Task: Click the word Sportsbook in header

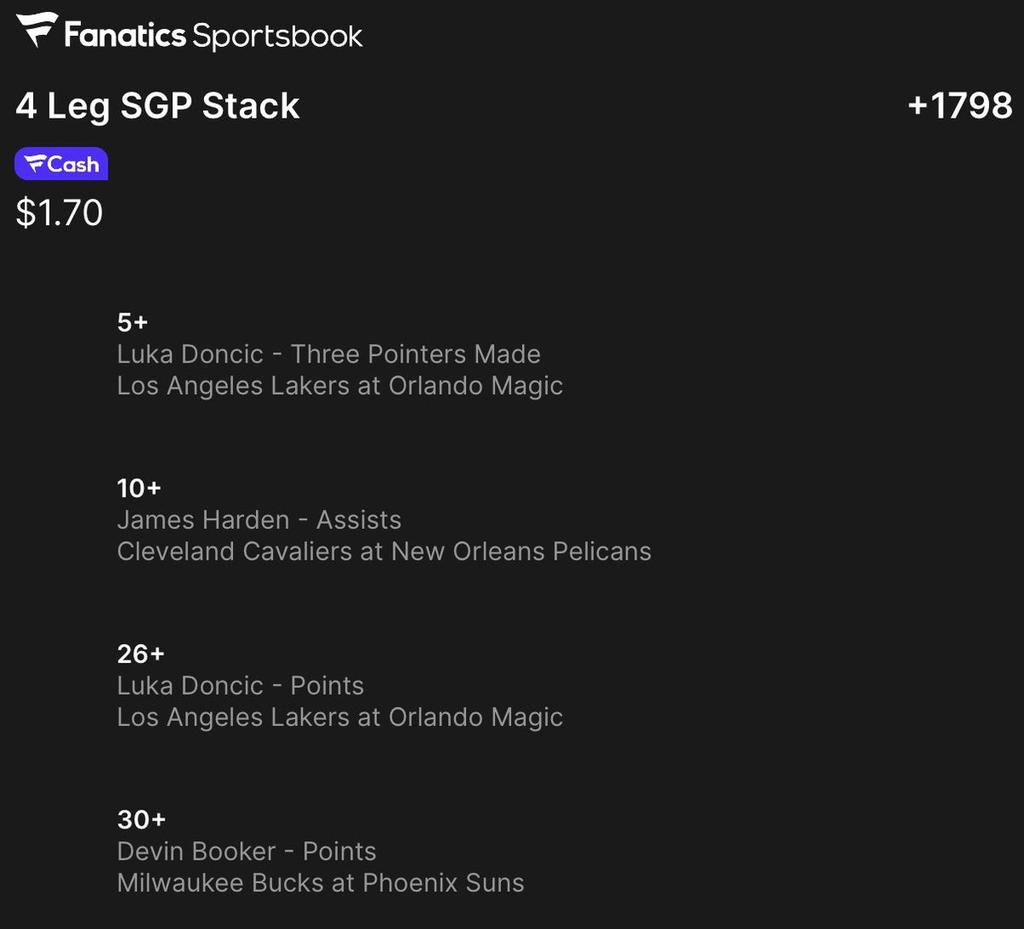Action: coord(277,35)
